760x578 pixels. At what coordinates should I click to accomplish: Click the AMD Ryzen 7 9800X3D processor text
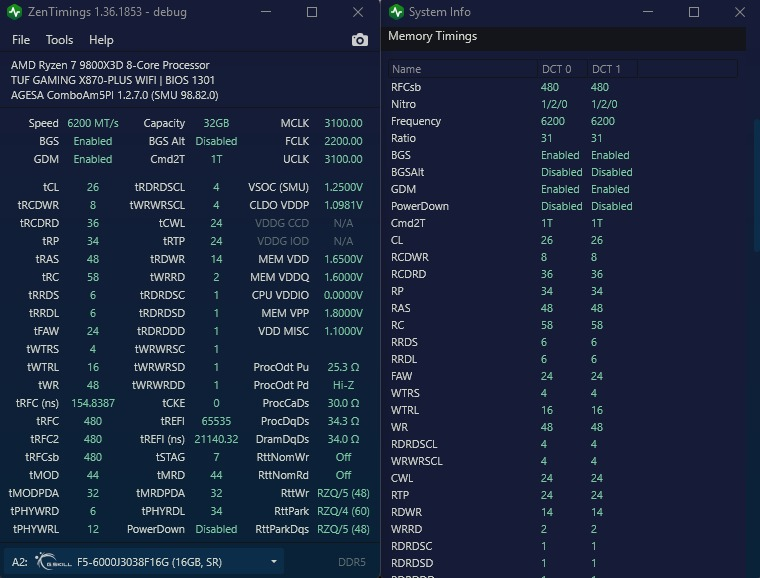pyautogui.click(x=110, y=65)
